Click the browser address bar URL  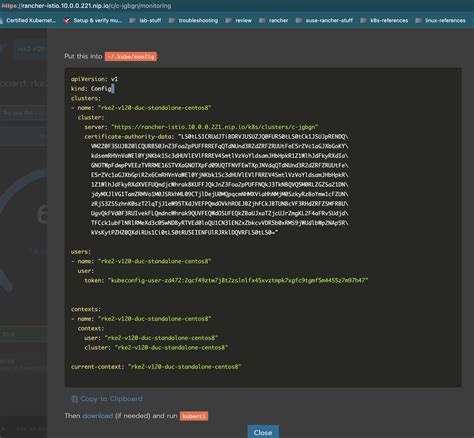tap(86, 6)
